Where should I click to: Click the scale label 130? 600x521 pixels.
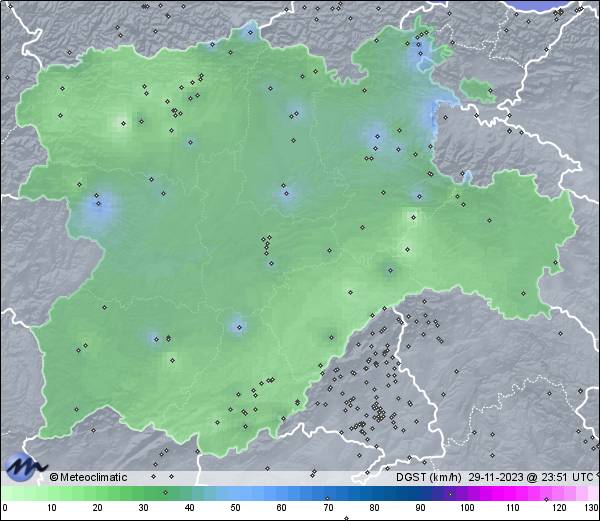tap(592, 508)
